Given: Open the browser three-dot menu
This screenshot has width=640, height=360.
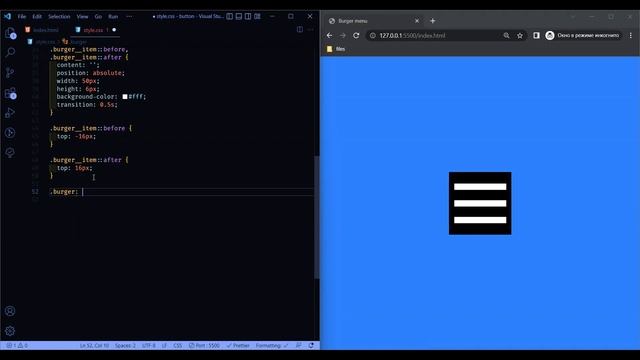Looking at the screenshot, I should (631, 36).
